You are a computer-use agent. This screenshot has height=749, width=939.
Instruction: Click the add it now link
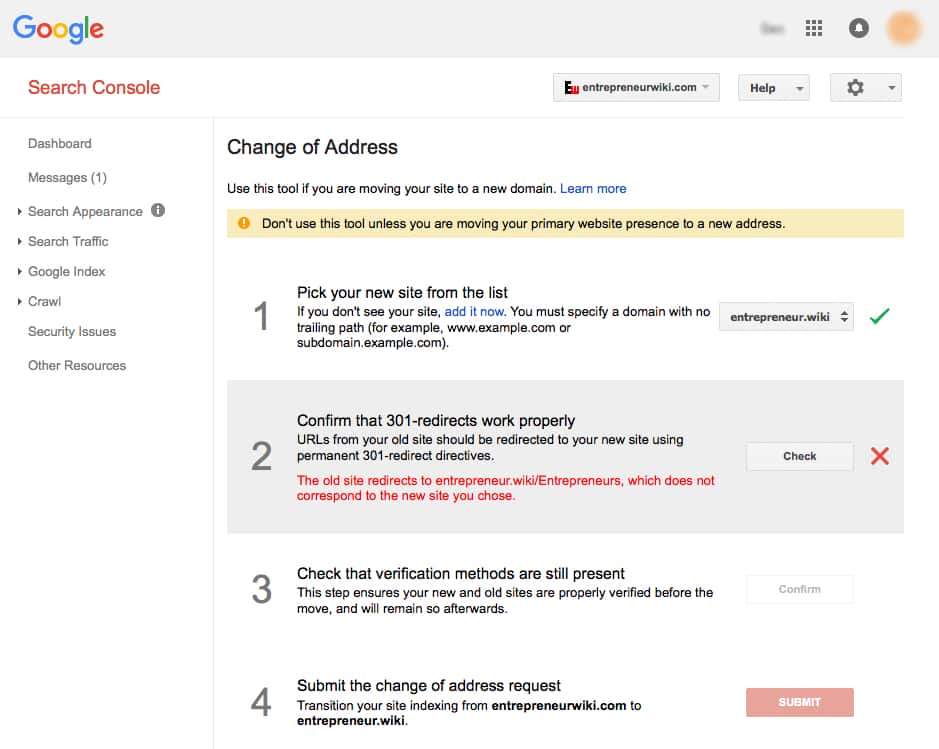(x=474, y=311)
